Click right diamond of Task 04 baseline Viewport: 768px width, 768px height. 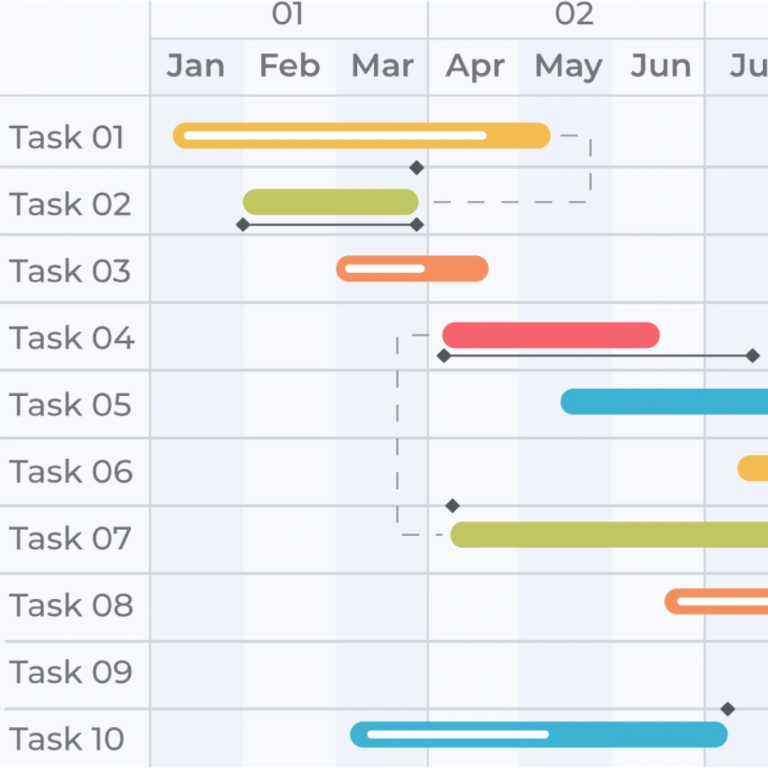click(753, 356)
